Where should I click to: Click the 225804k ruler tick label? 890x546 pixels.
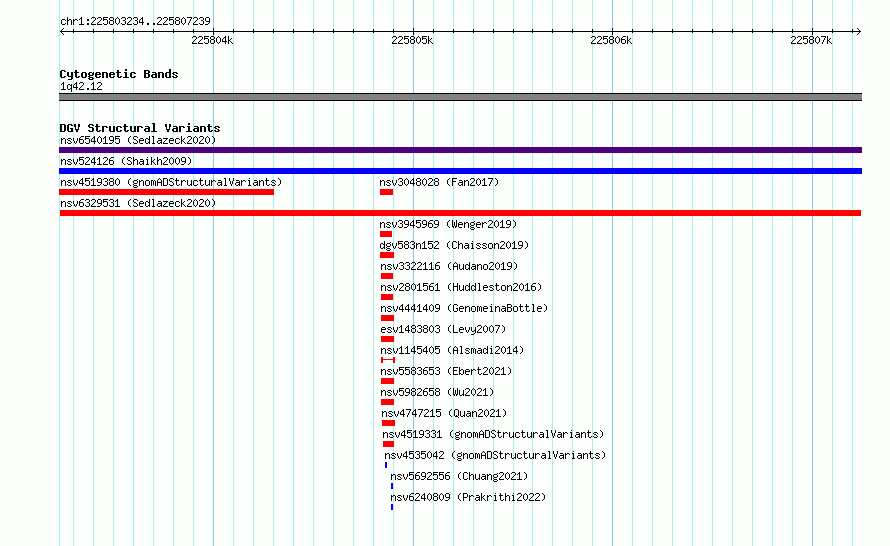click(212, 40)
